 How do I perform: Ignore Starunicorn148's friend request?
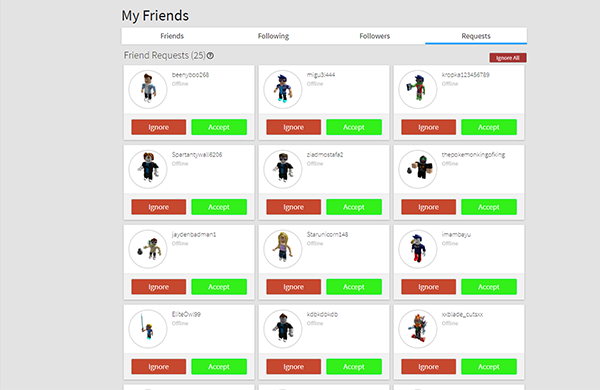pyautogui.click(x=293, y=287)
